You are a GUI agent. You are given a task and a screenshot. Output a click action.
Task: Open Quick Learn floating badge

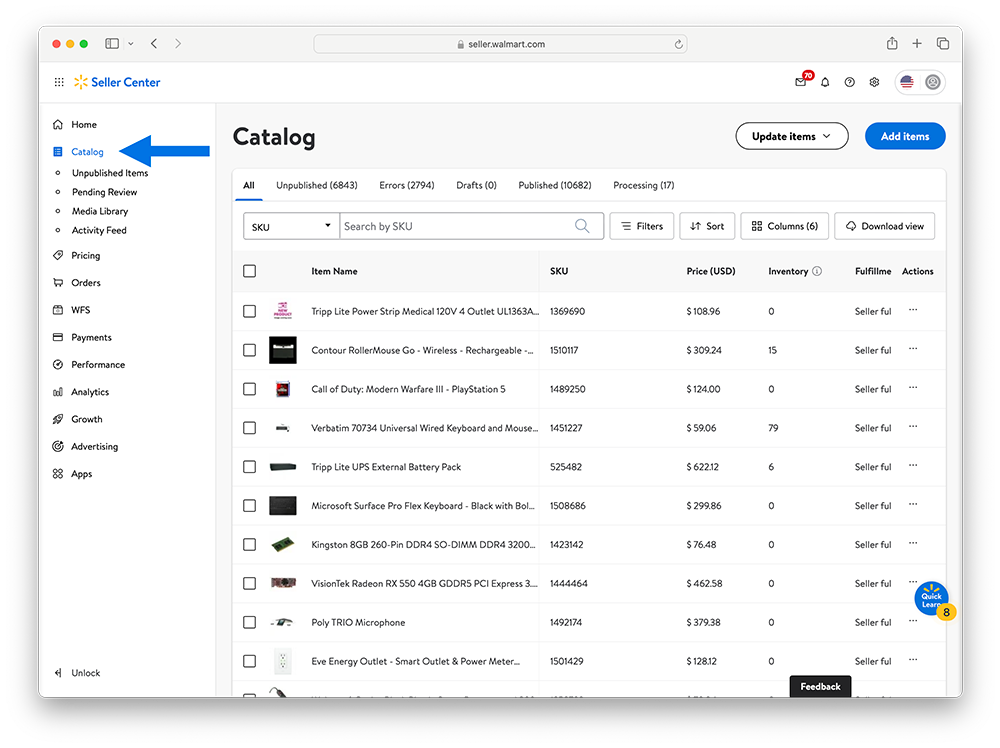(933, 599)
